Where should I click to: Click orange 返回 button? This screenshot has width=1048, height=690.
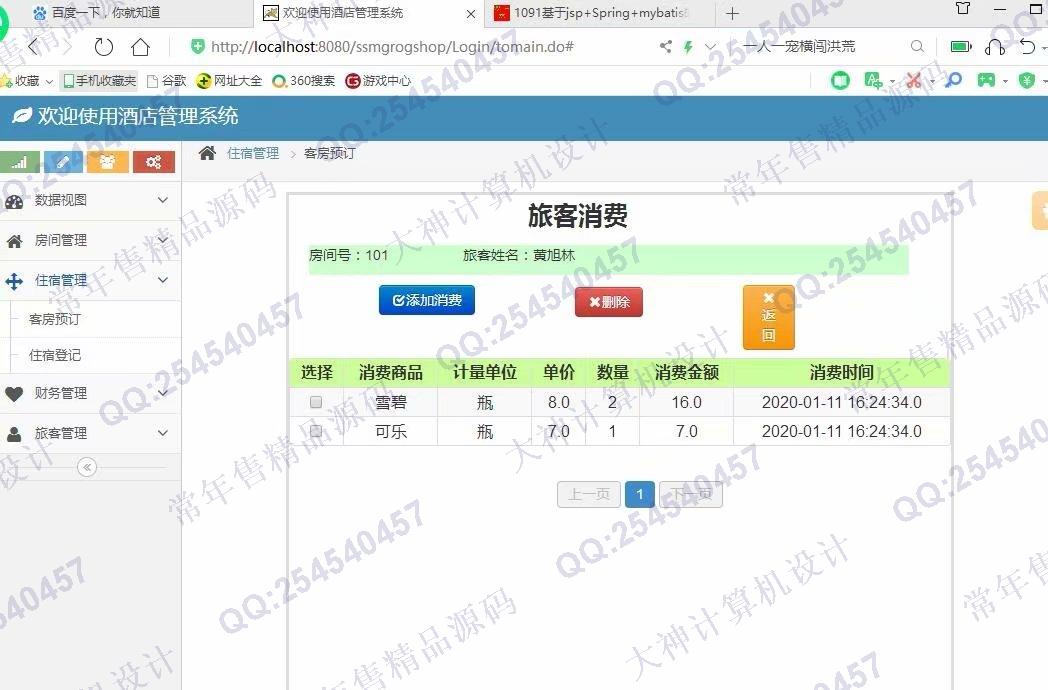pyautogui.click(x=769, y=318)
